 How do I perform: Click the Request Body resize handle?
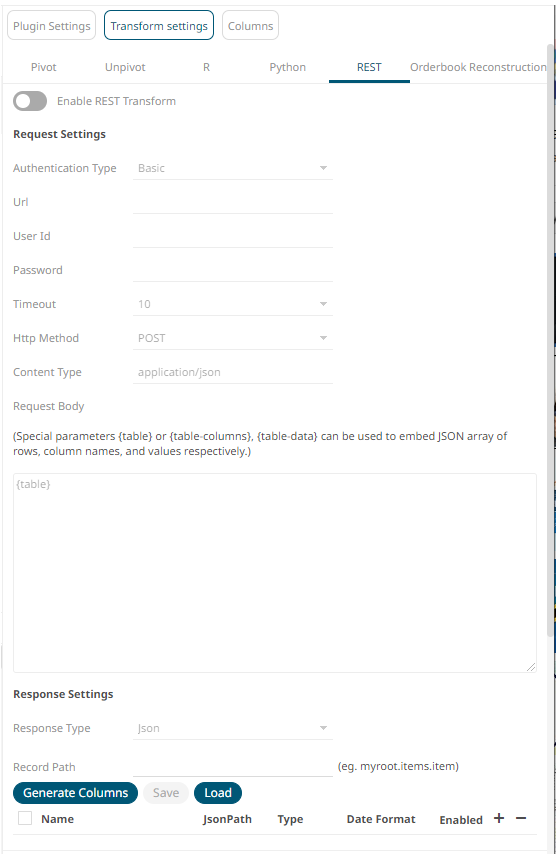click(531, 667)
